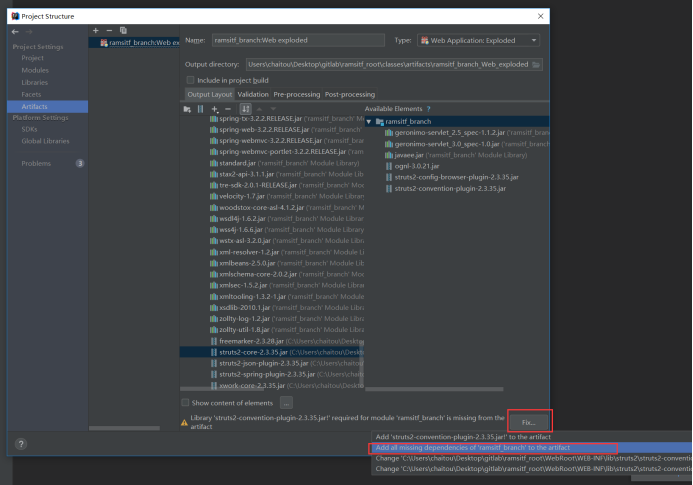Enable Include in project build checkbox
The image size is (693, 485).
(x=190, y=80)
